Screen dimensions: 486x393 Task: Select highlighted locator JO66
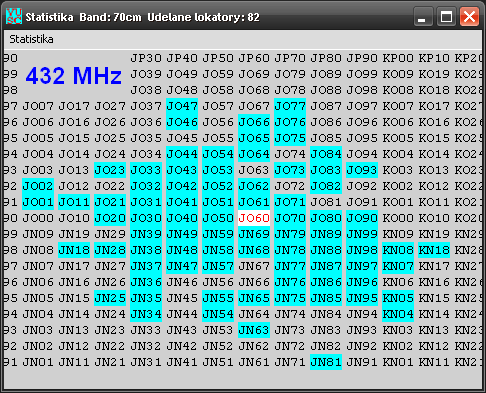(254, 122)
